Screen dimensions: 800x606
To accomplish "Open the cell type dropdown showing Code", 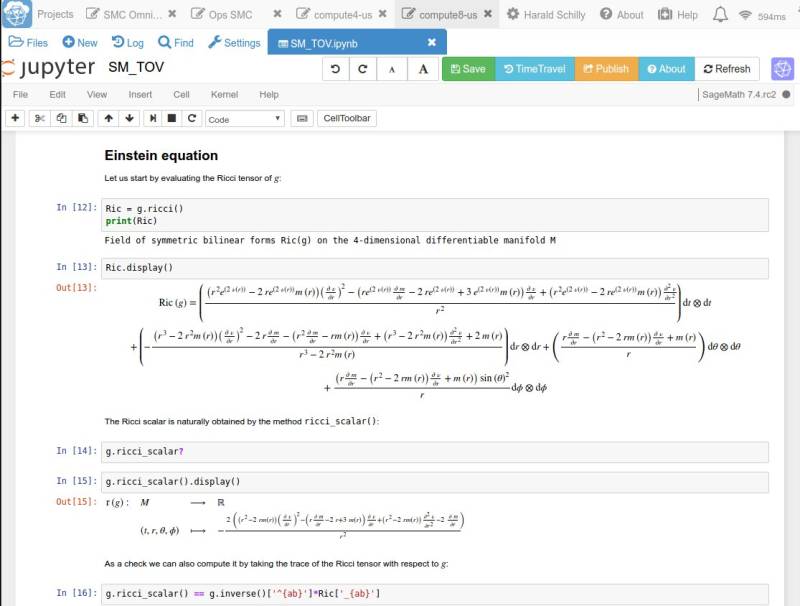I will (x=245, y=118).
